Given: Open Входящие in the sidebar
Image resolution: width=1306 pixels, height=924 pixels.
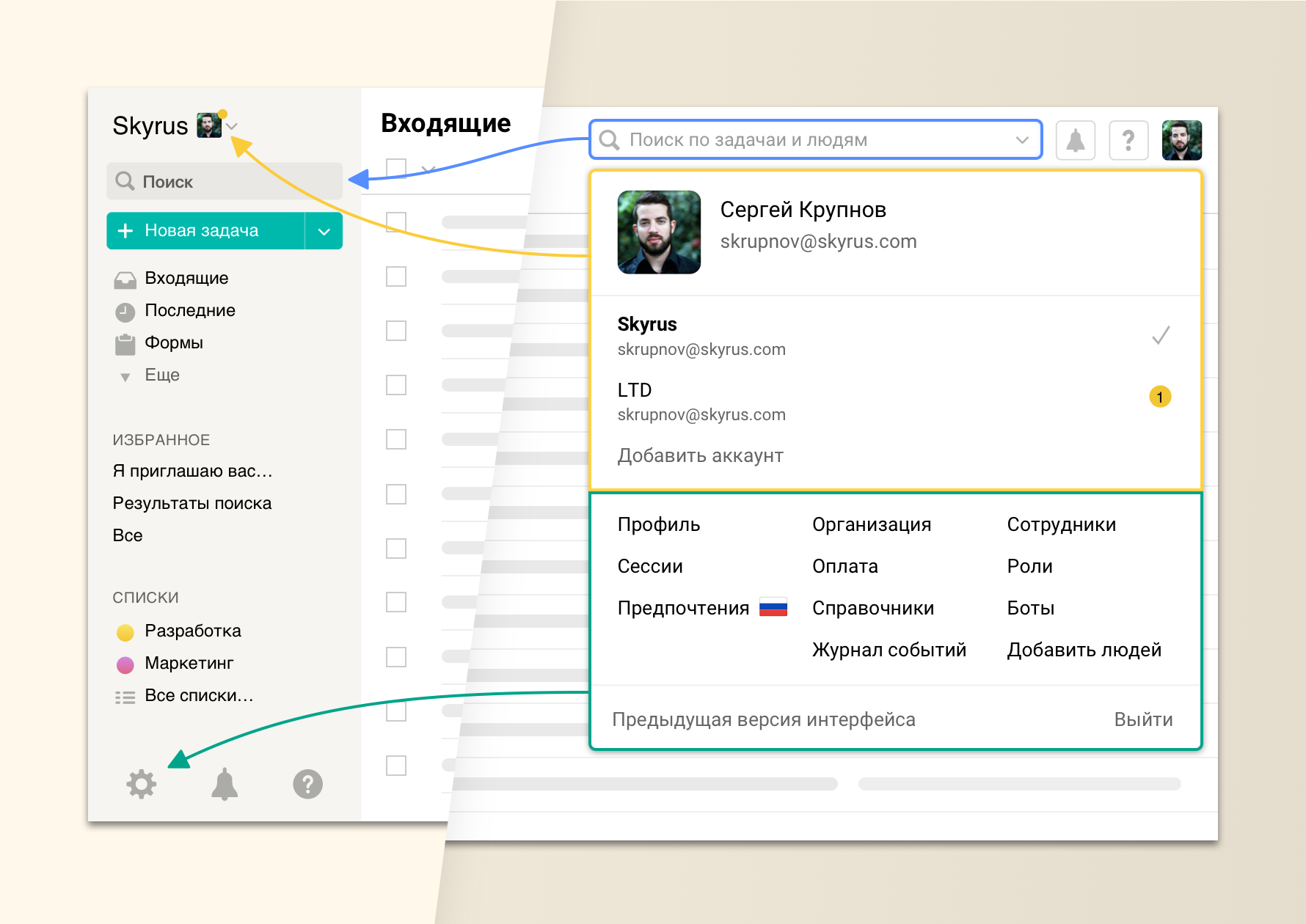Looking at the screenshot, I should (x=186, y=278).
